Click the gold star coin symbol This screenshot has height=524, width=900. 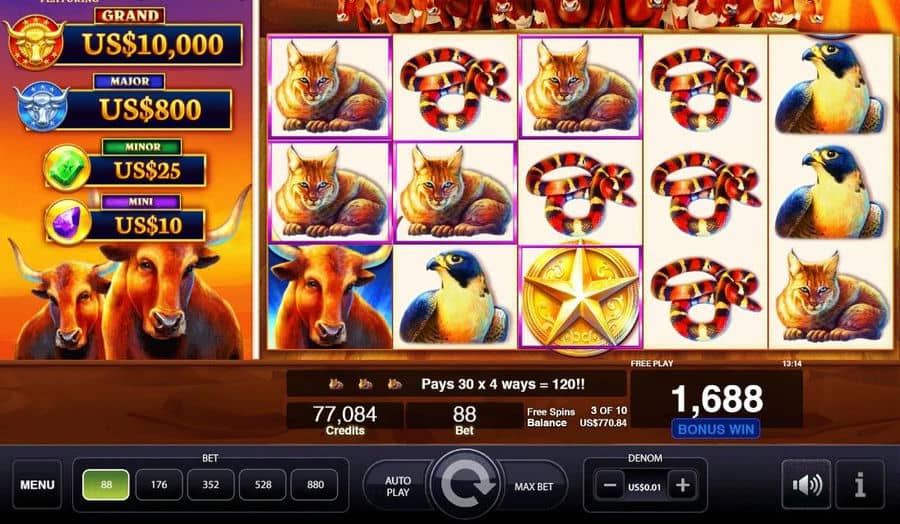(x=580, y=297)
